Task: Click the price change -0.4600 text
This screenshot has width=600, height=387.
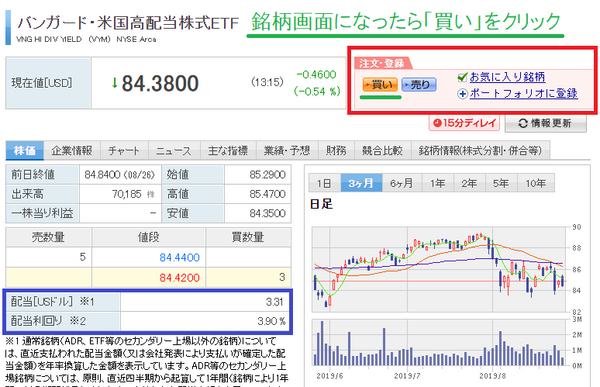Action: (316, 75)
